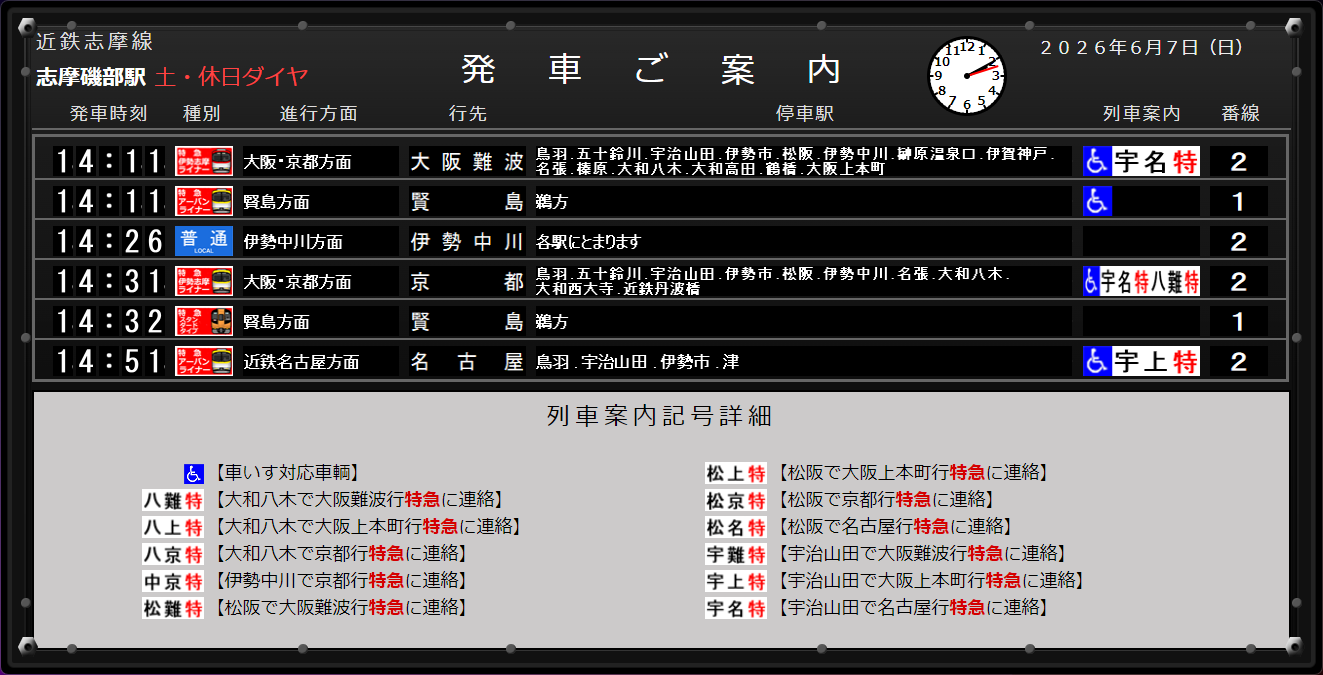Image resolution: width=1323 pixels, height=675 pixels.
Task: Click the wheelchair icon in the 14:51 名古屋 row
Action: pyautogui.click(x=1098, y=361)
